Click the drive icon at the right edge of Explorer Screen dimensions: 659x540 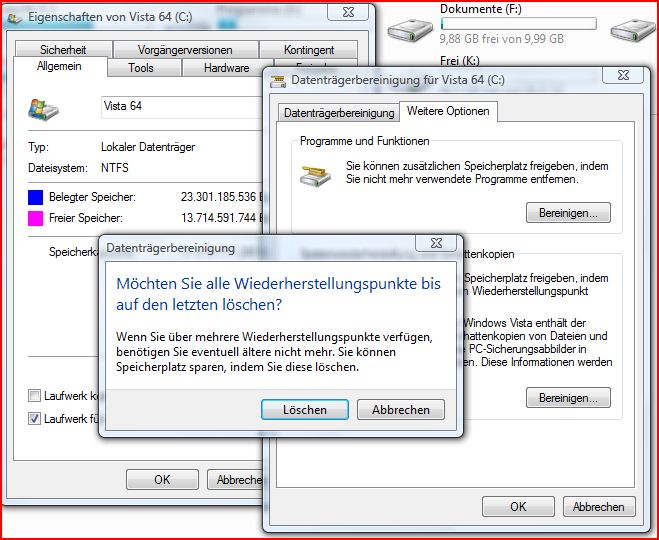(x=633, y=31)
